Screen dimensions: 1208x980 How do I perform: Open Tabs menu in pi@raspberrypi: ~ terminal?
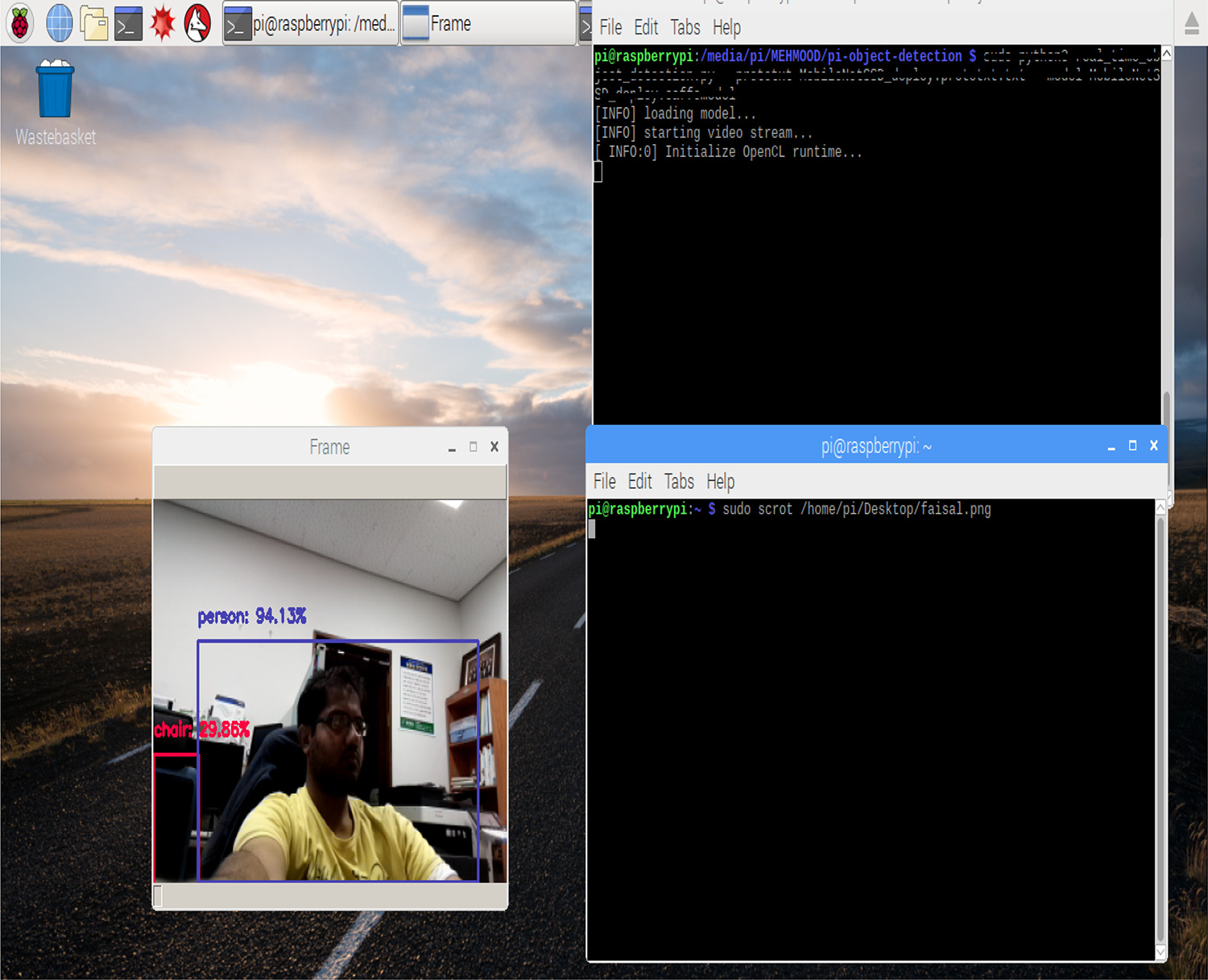679,482
